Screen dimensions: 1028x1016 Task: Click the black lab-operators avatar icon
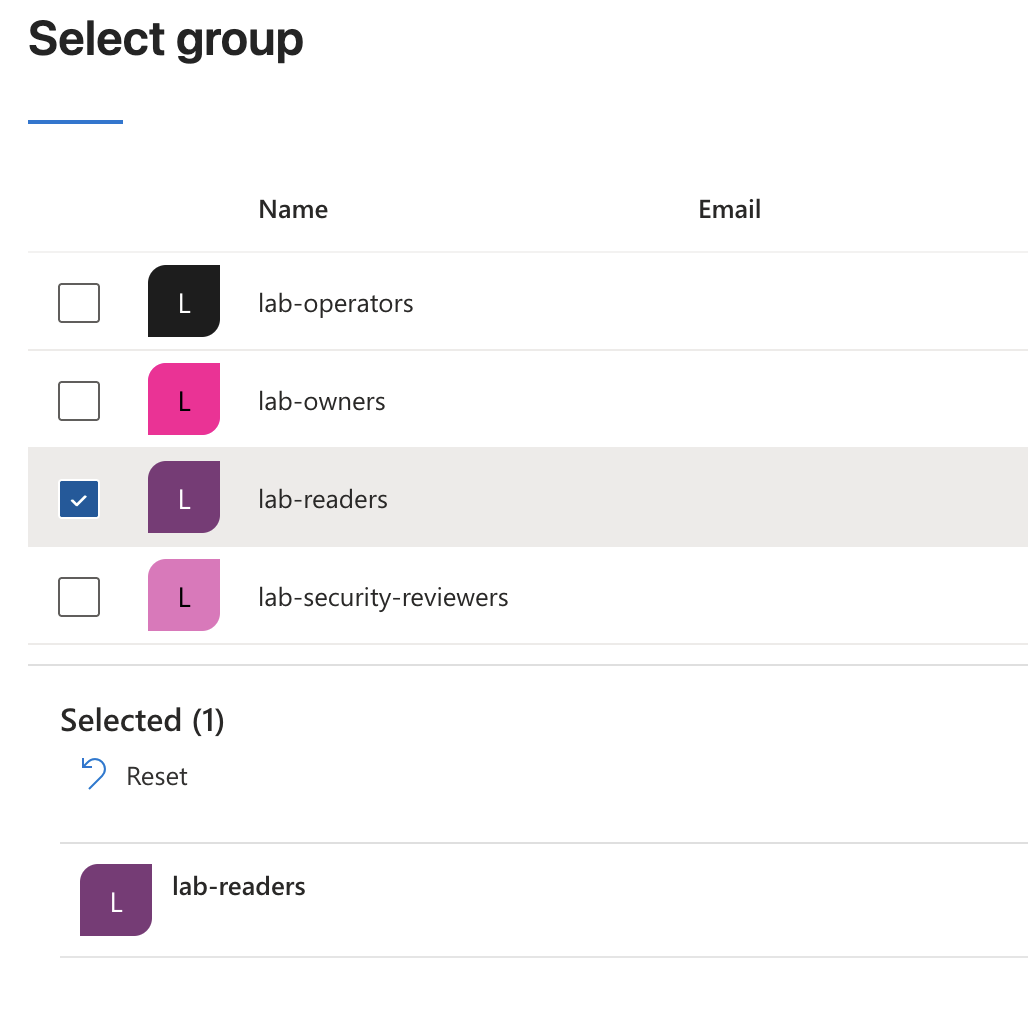(184, 301)
